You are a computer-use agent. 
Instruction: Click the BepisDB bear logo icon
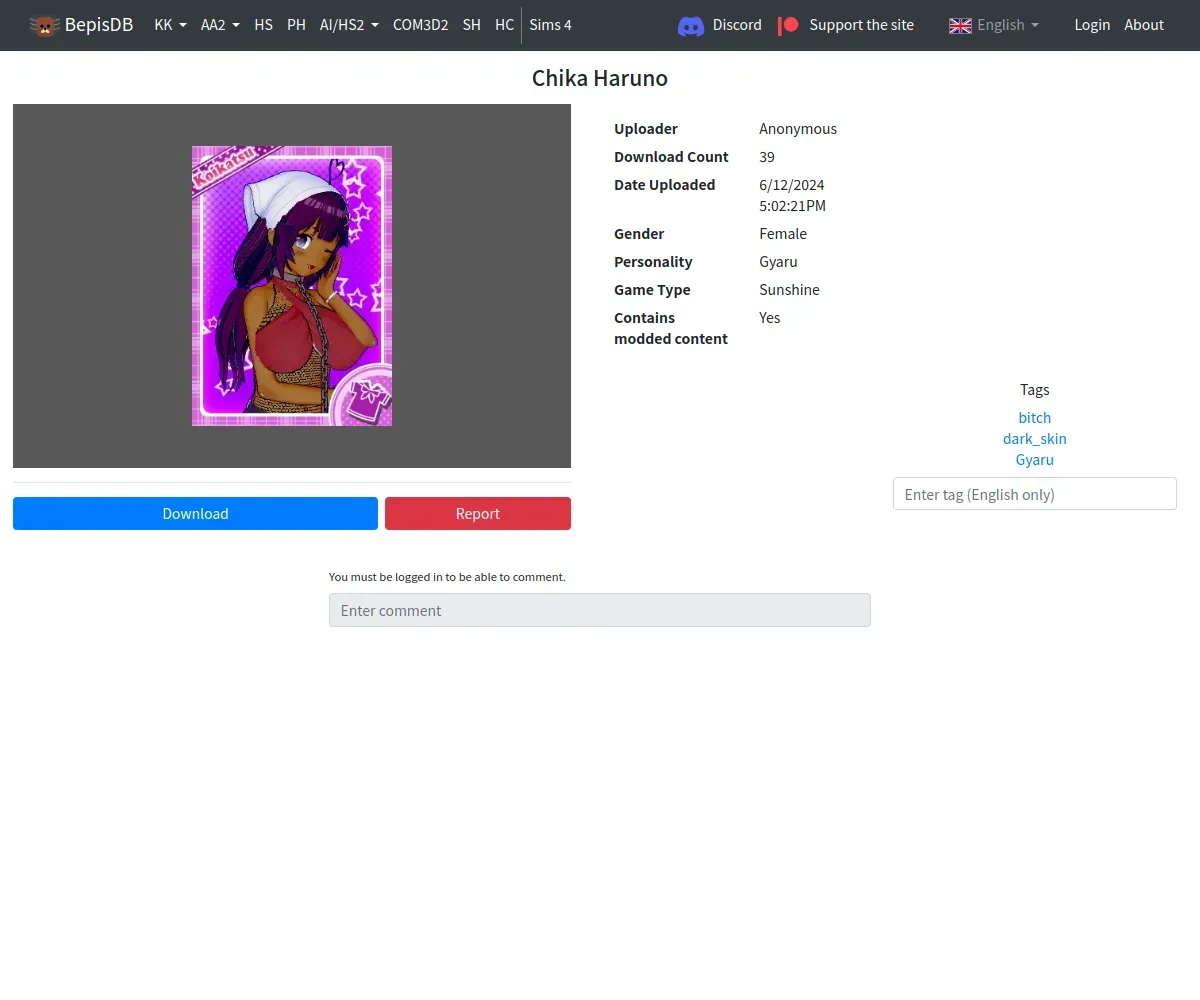pyautogui.click(x=45, y=25)
